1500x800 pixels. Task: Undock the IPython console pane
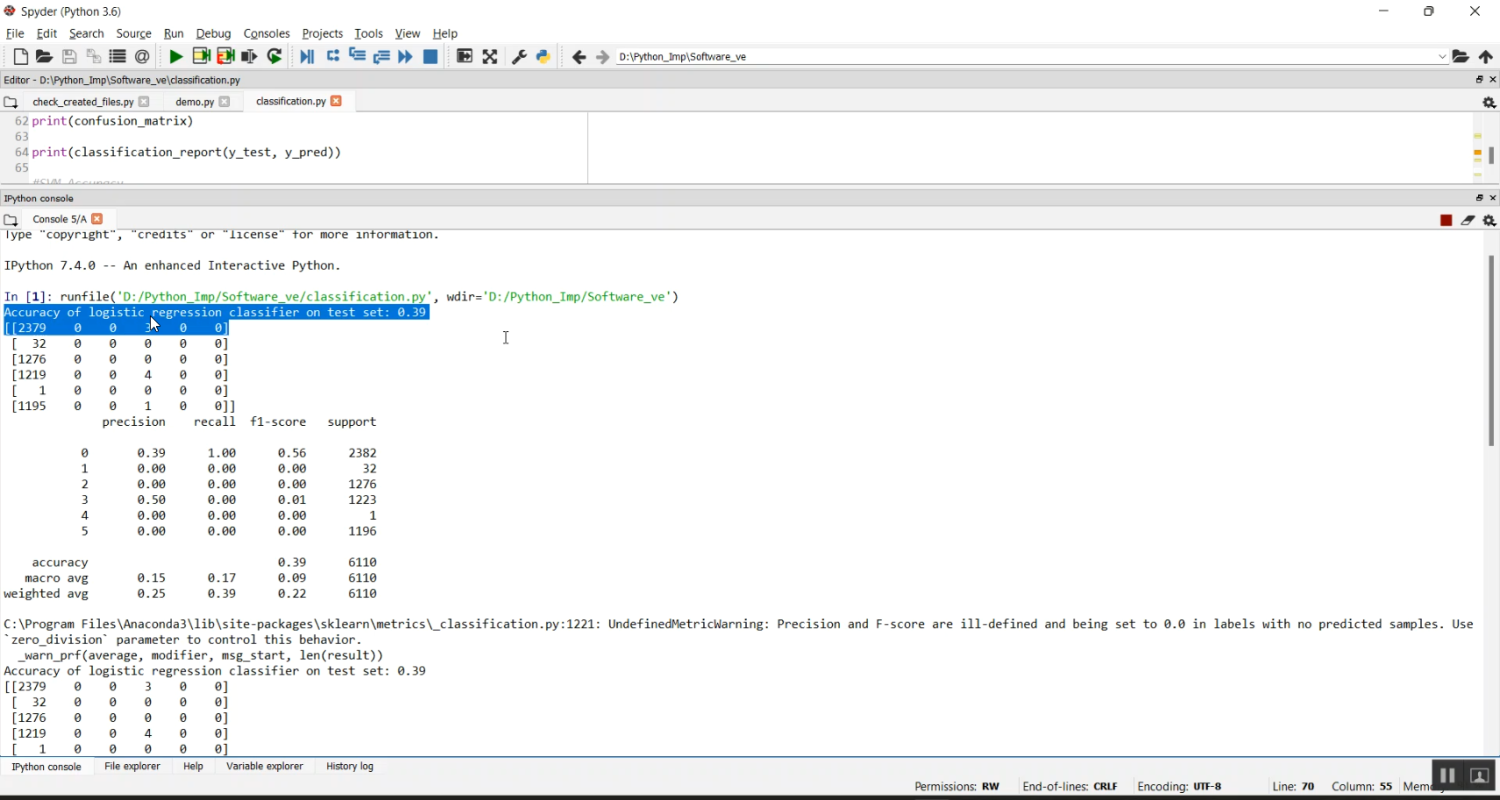click(1480, 198)
